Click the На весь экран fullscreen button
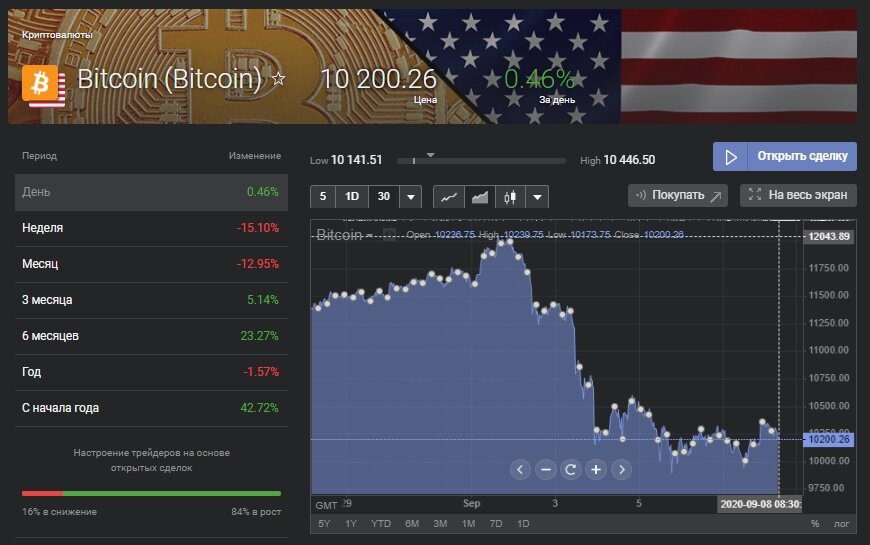The width and height of the screenshot is (870, 545). pyautogui.click(x=798, y=195)
